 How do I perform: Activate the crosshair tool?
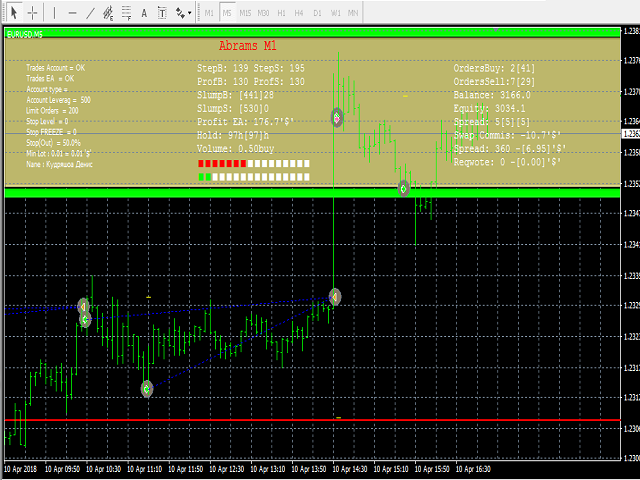coord(33,13)
